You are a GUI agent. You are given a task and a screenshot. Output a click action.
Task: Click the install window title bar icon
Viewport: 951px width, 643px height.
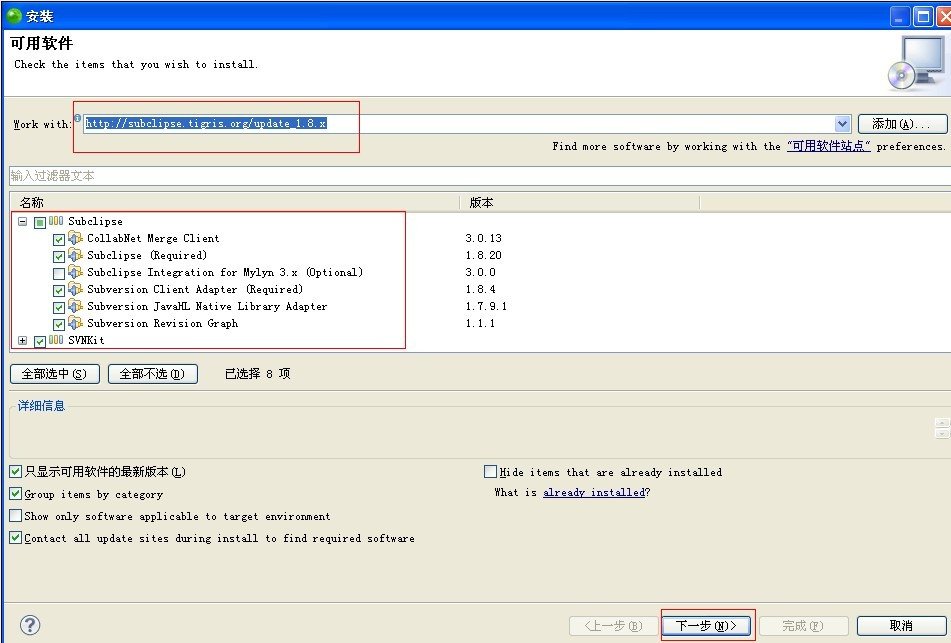coord(13,16)
